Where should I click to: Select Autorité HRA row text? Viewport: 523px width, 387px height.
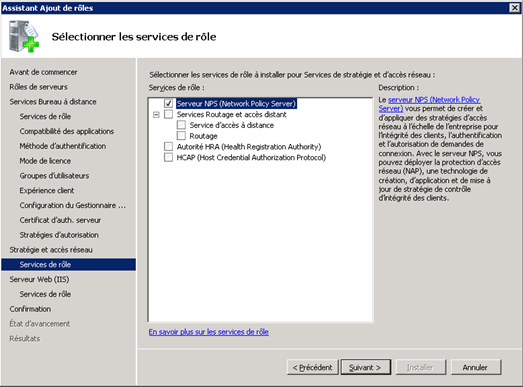[248, 146]
